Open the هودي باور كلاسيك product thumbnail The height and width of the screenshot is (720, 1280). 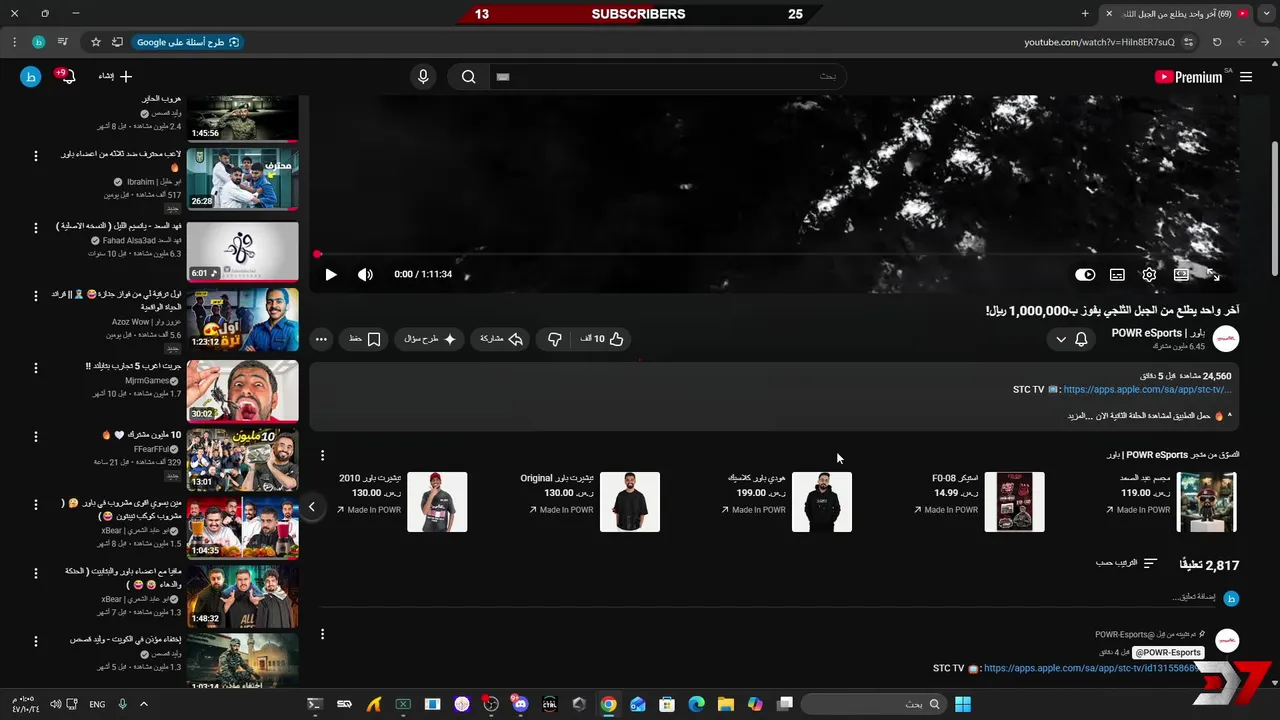click(x=822, y=502)
